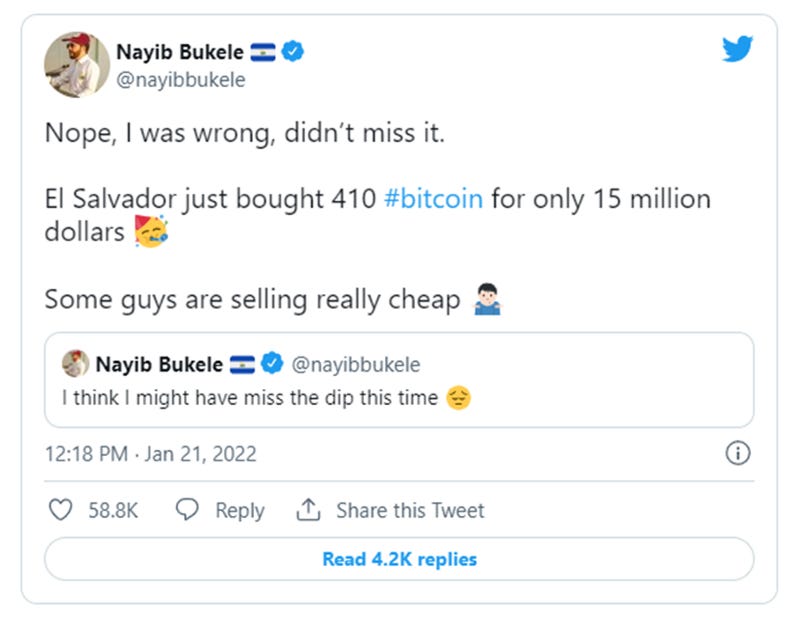Click the Read 4.2K replies button
This screenshot has width=800, height=618.
(x=399, y=559)
